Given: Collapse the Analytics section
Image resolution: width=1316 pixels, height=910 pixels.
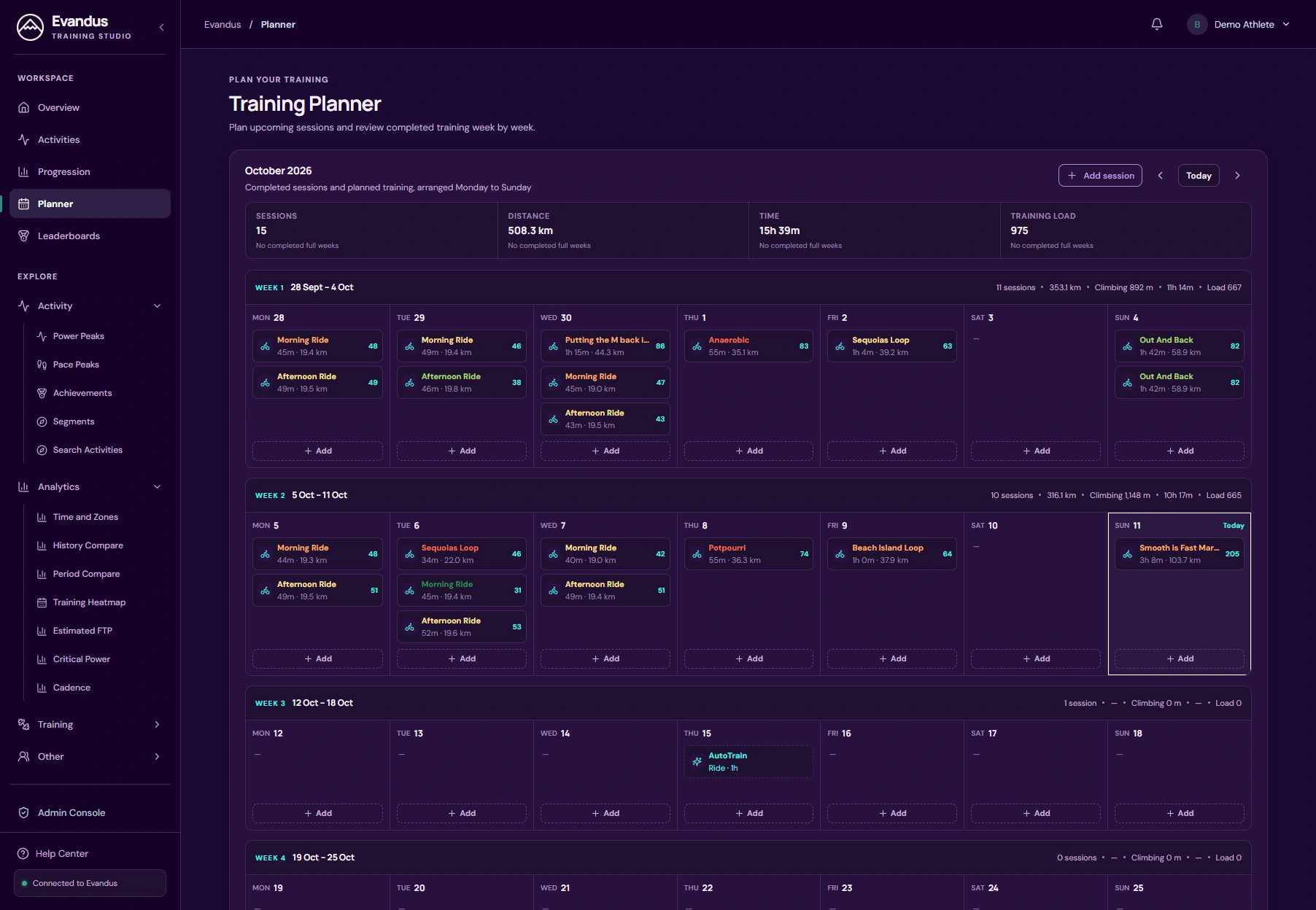Looking at the screenshot, I should [x=157, y=486].
